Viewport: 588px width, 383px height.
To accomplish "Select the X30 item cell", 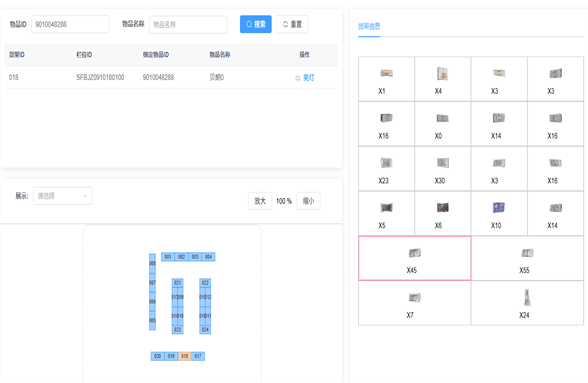I will [x=443, y=169].
